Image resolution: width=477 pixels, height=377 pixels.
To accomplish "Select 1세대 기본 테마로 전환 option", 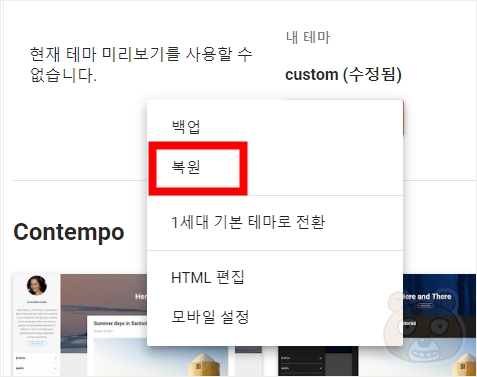I will (275, 222).
